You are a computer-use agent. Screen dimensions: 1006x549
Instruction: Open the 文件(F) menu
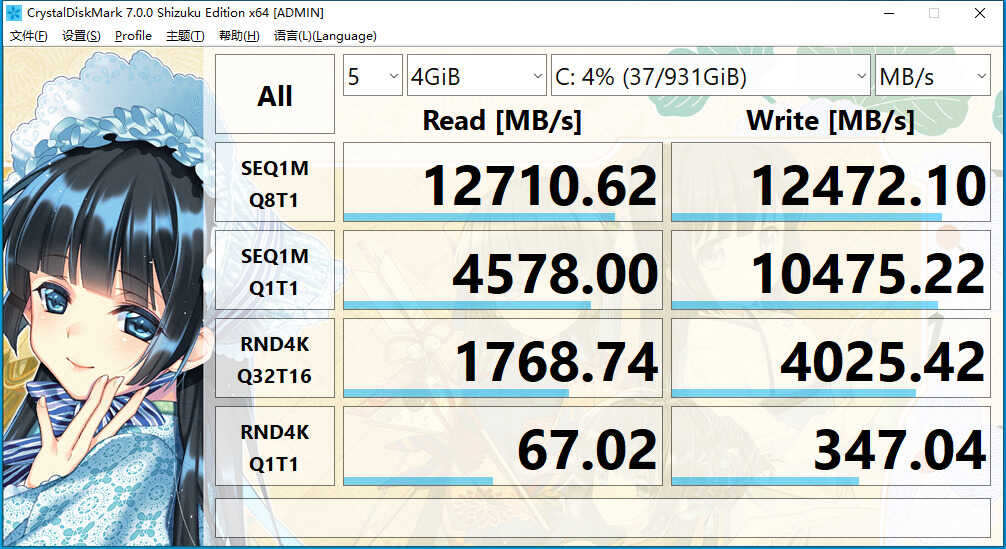28,36
